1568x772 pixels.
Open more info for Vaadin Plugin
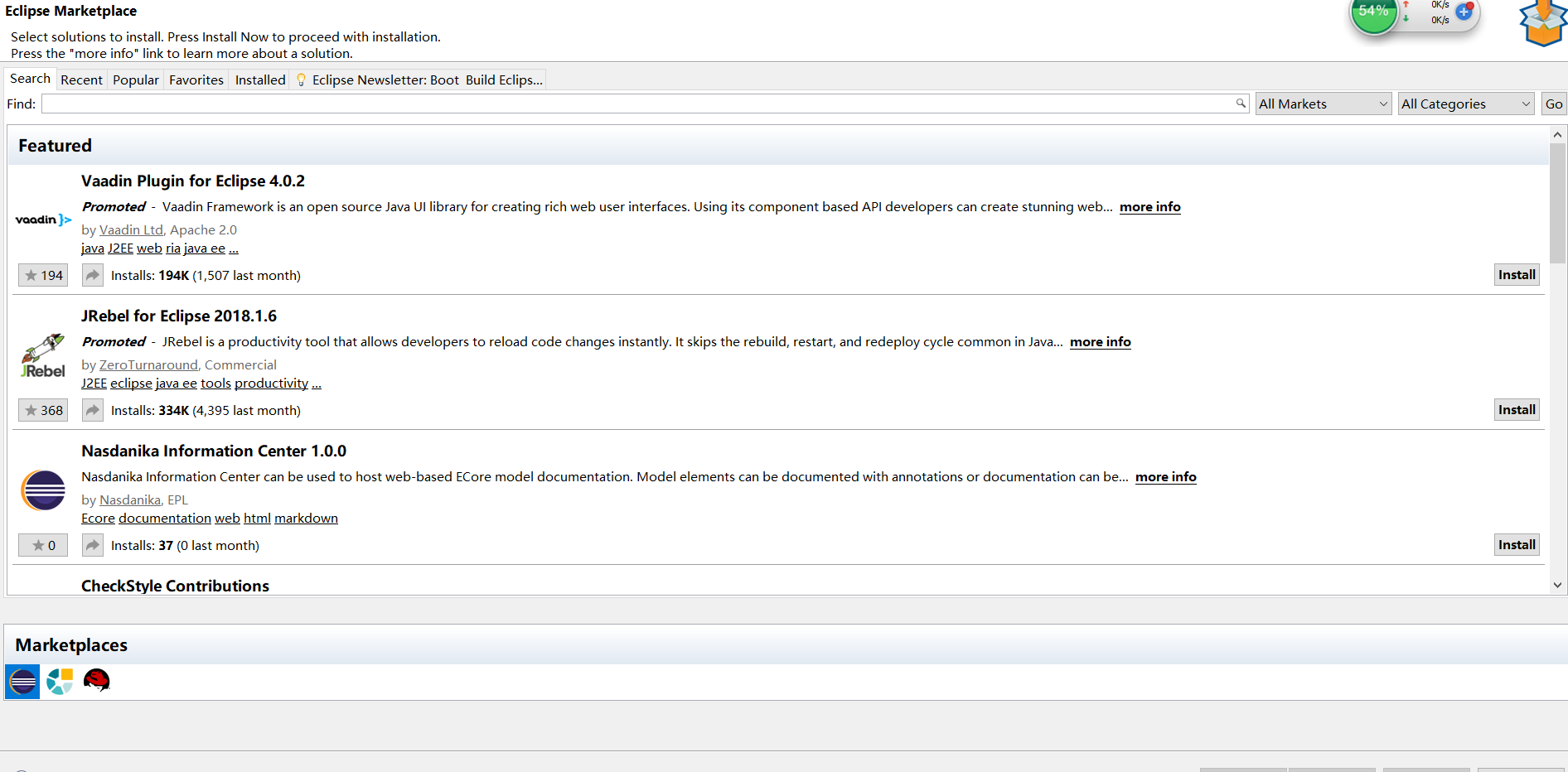click(1150, 207)
